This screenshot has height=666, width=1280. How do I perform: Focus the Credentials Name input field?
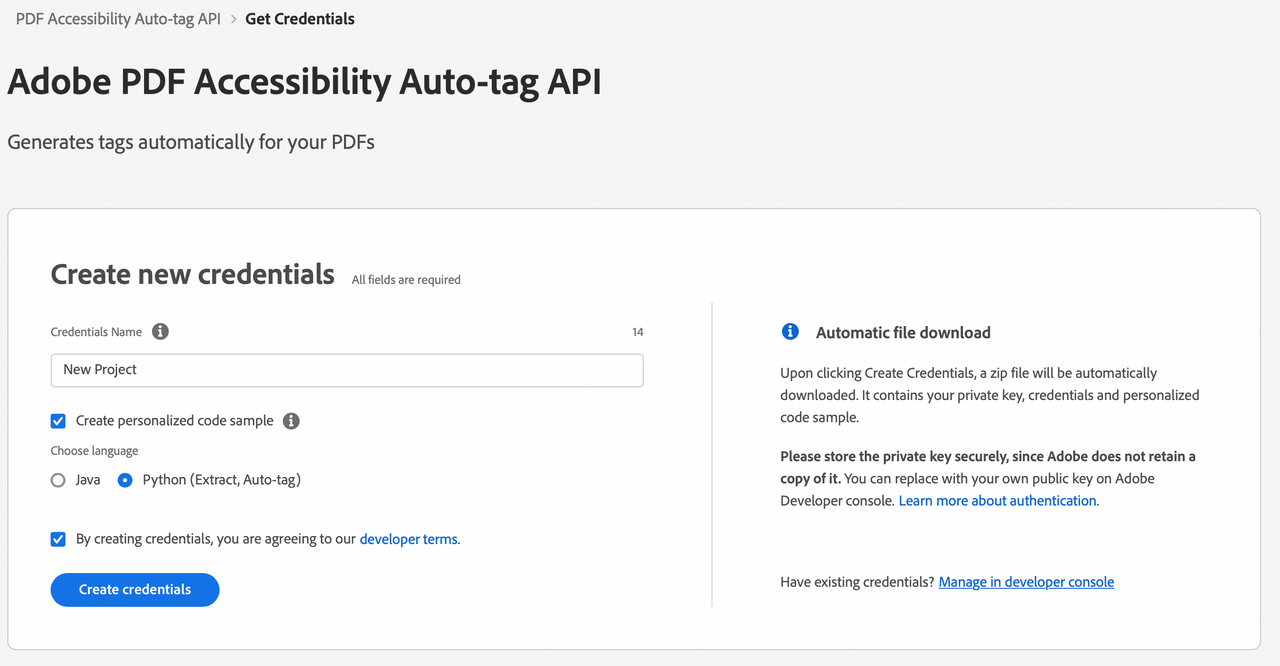[347, 370]
